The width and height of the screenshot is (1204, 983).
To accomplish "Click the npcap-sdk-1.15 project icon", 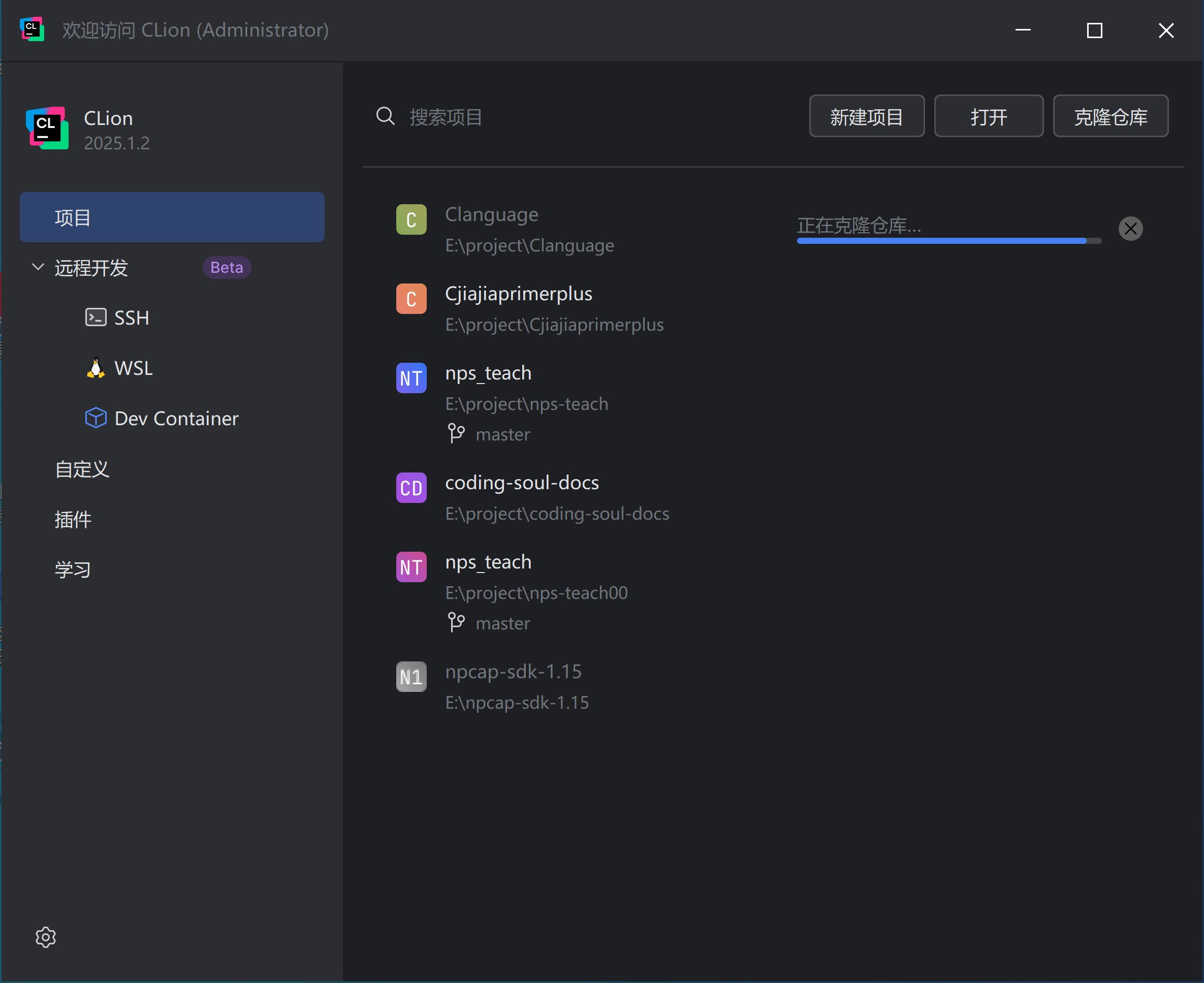I will pyautogui.click(x=411, y=676).
